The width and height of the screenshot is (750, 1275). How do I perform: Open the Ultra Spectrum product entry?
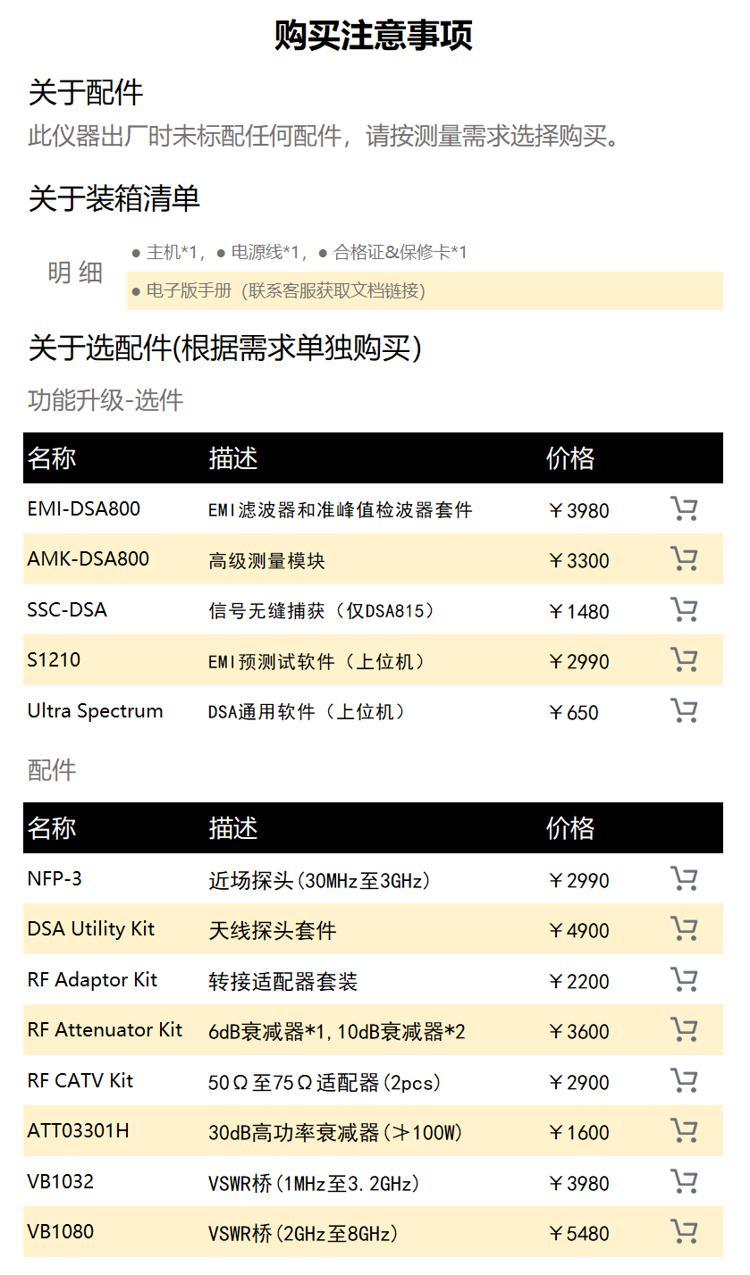tap(95, 711)
